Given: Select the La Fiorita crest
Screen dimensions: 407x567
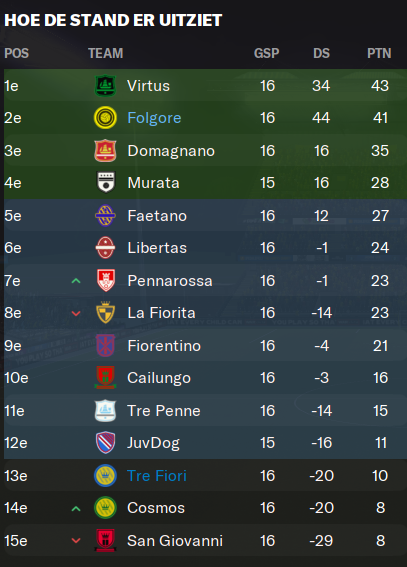Looking at the screenshot, I should coord(105,312).
